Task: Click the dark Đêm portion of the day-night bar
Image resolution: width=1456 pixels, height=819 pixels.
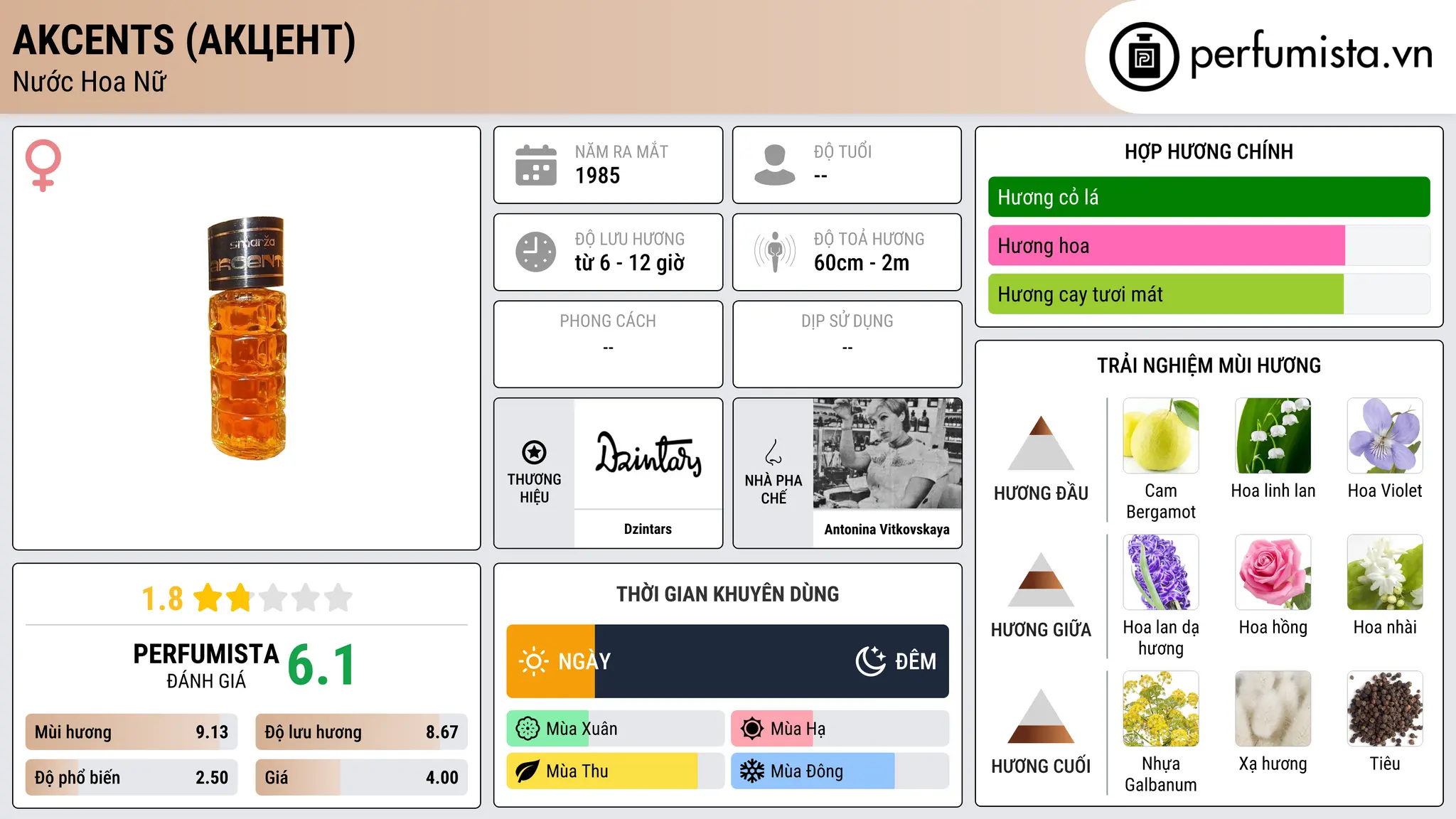Action: tap(772, 661)
